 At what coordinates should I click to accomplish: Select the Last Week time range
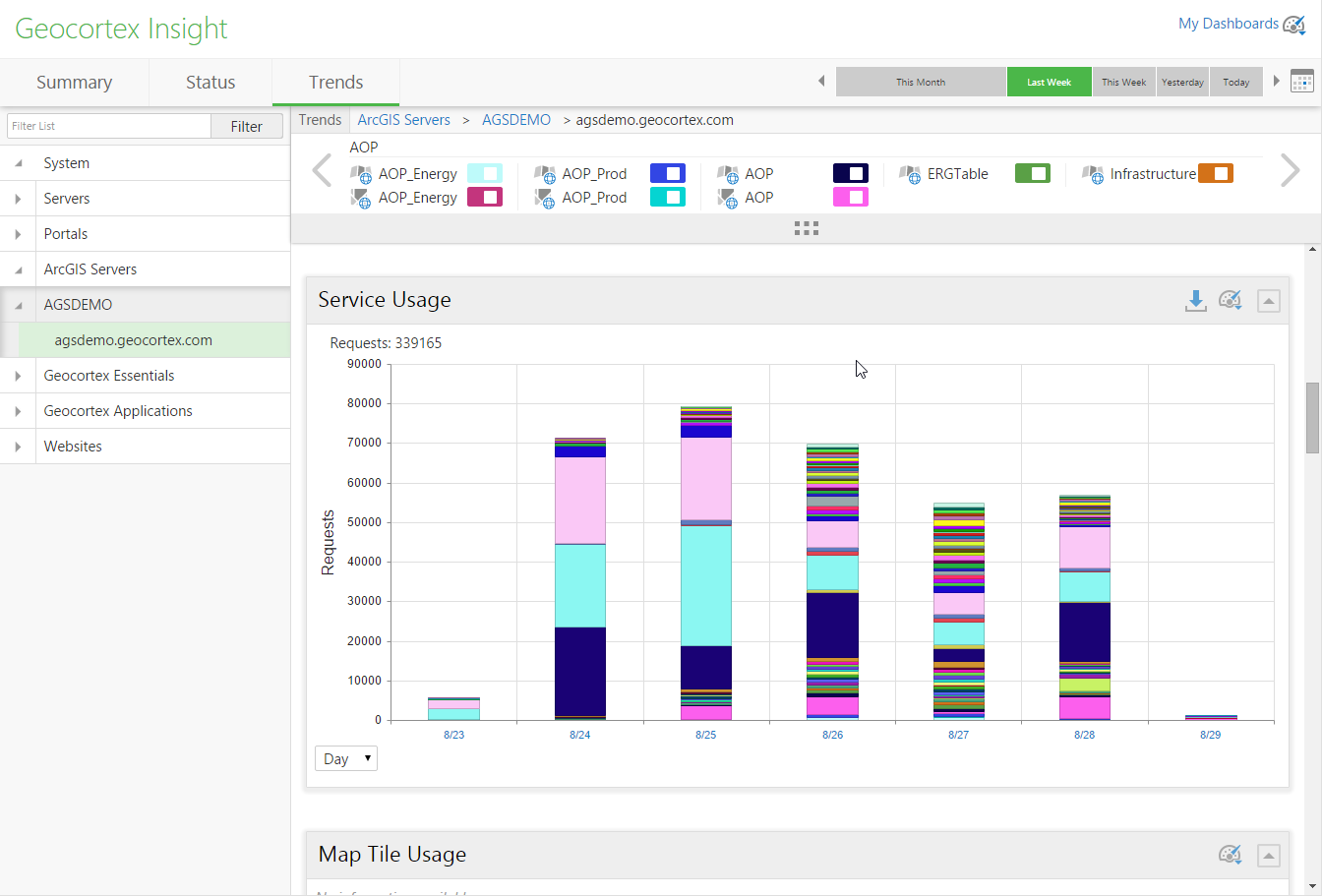1050,82
